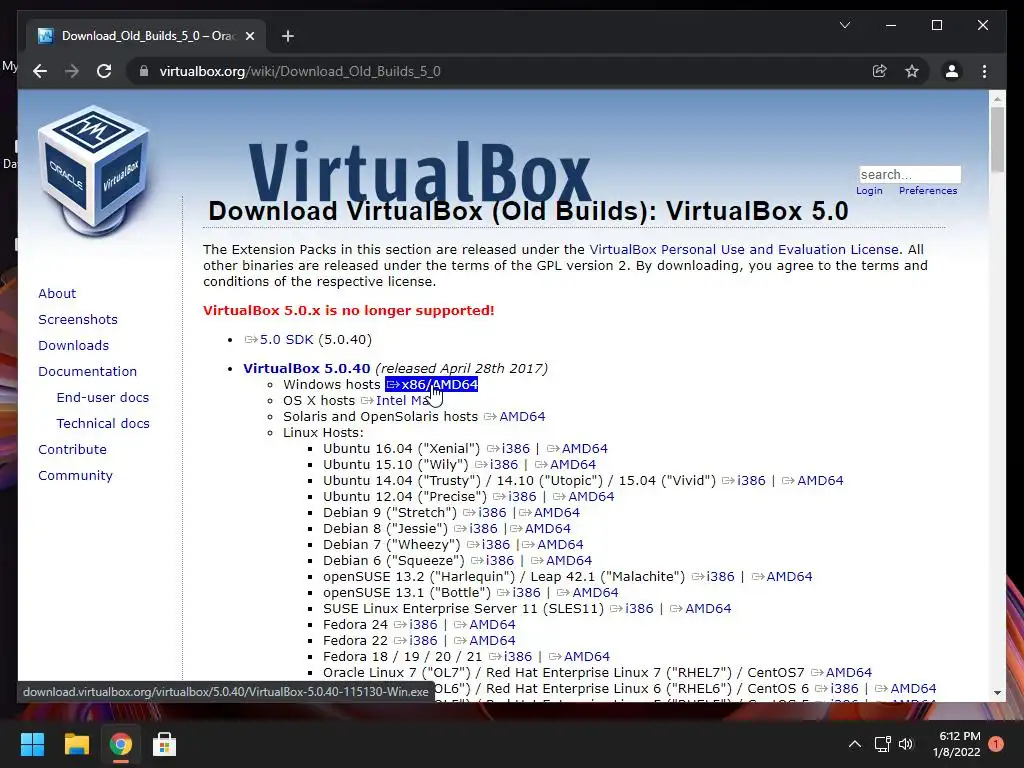This screenshot has height=768, width=1024.
Task: Click the scrollbar down arrow
Action: [997, 692]
